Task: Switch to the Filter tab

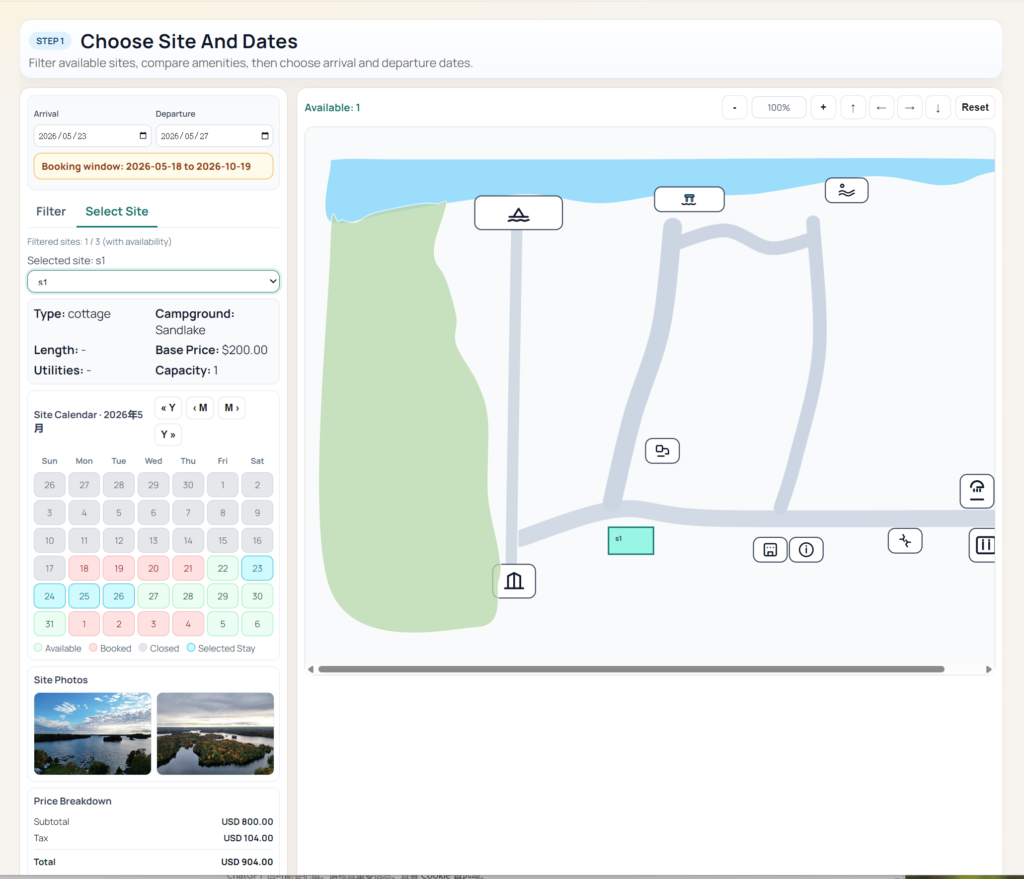Action: click(x=50, y=211)
